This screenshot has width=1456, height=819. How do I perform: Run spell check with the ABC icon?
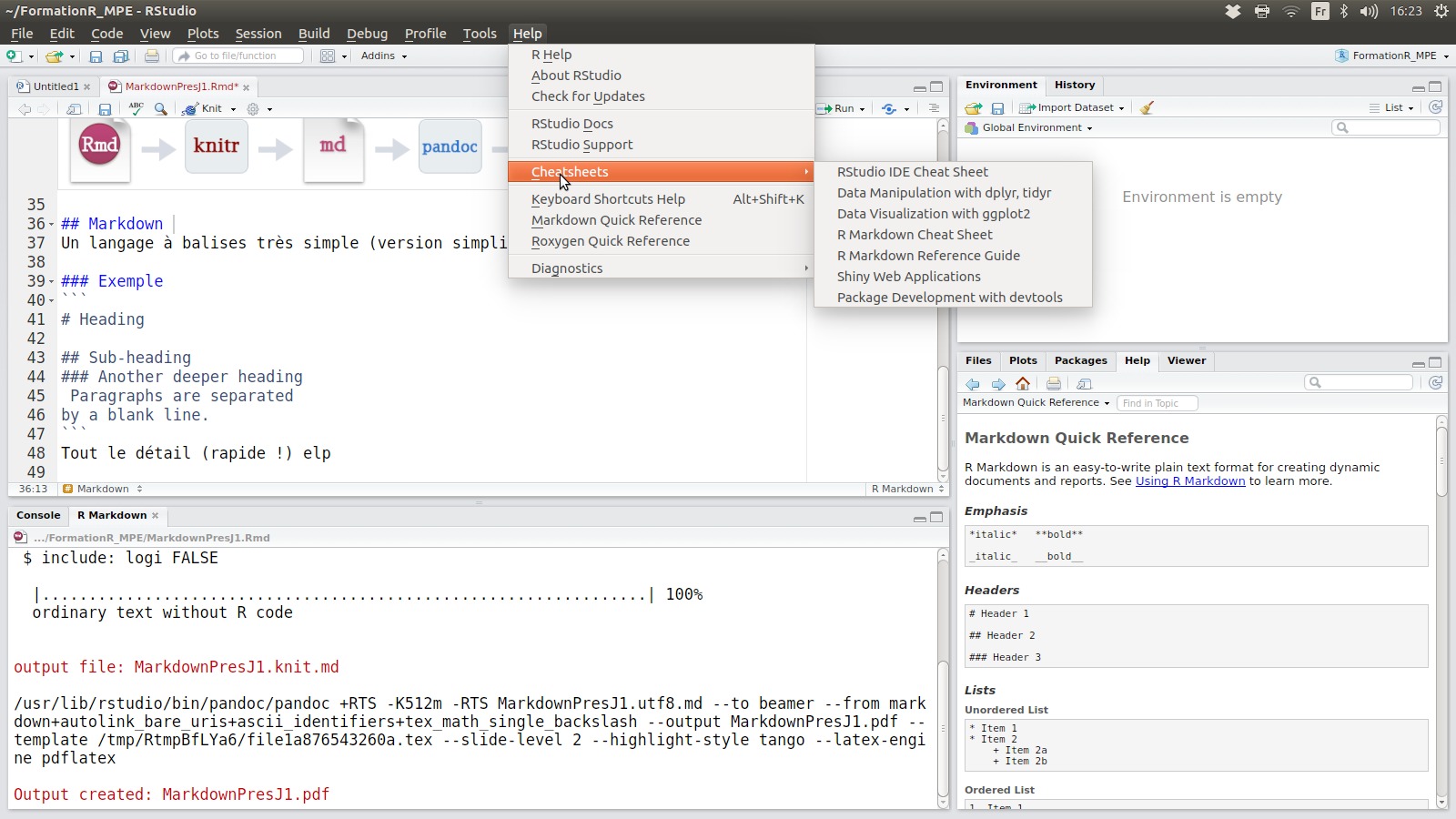tap(136, 108)
